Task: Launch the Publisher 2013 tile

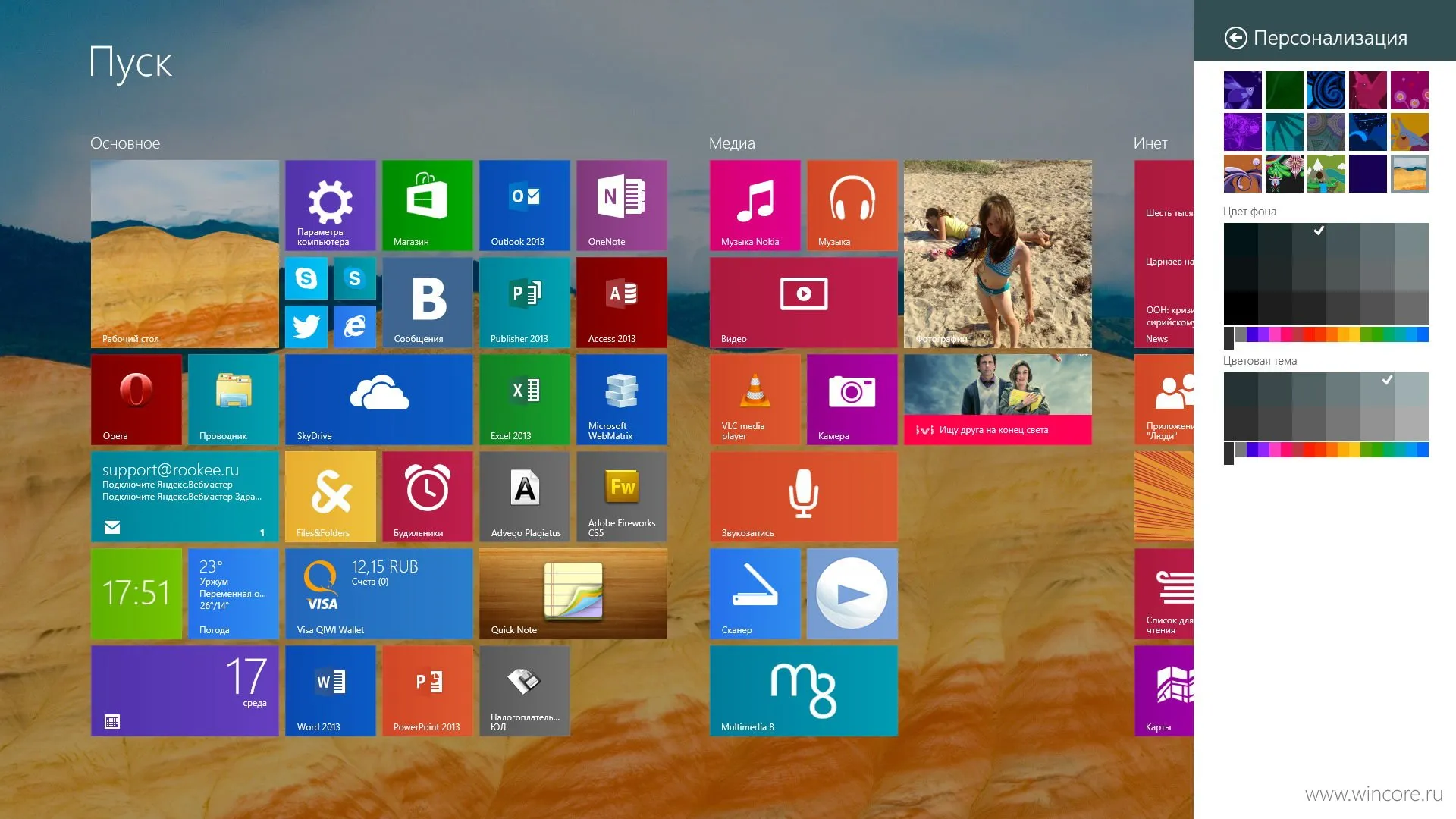Action: pyautogui.click(x=524, y=302)
